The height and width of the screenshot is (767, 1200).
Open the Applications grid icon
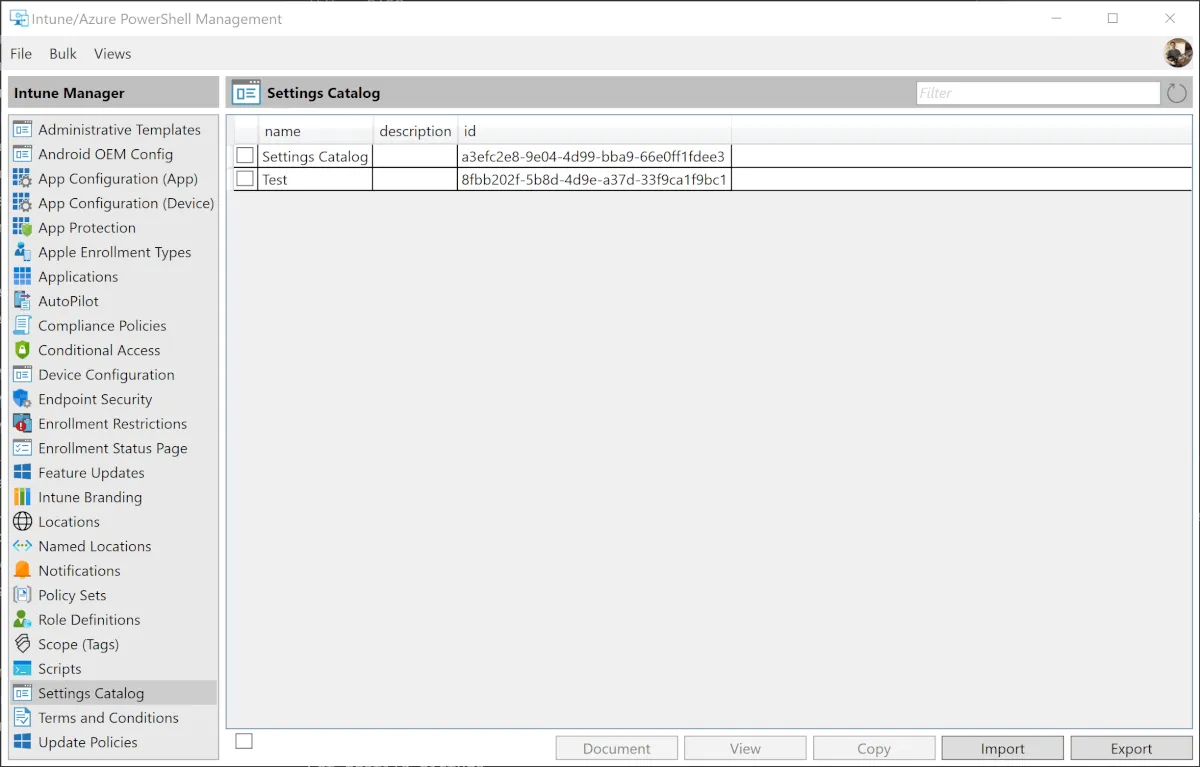(x=22, y=276)
